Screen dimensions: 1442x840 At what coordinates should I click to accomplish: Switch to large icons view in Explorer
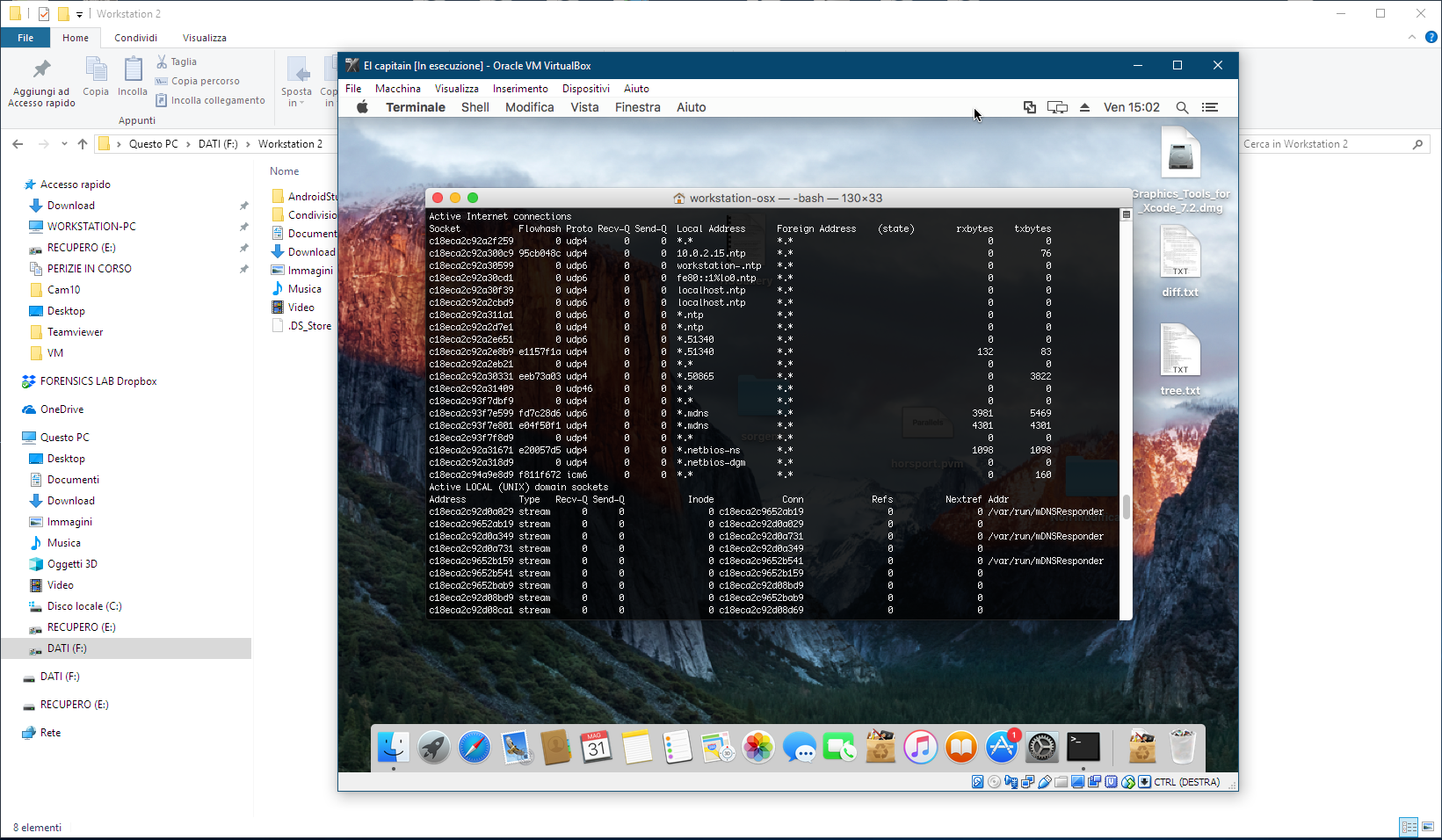pyautogui.click(x=1428, y=827)
